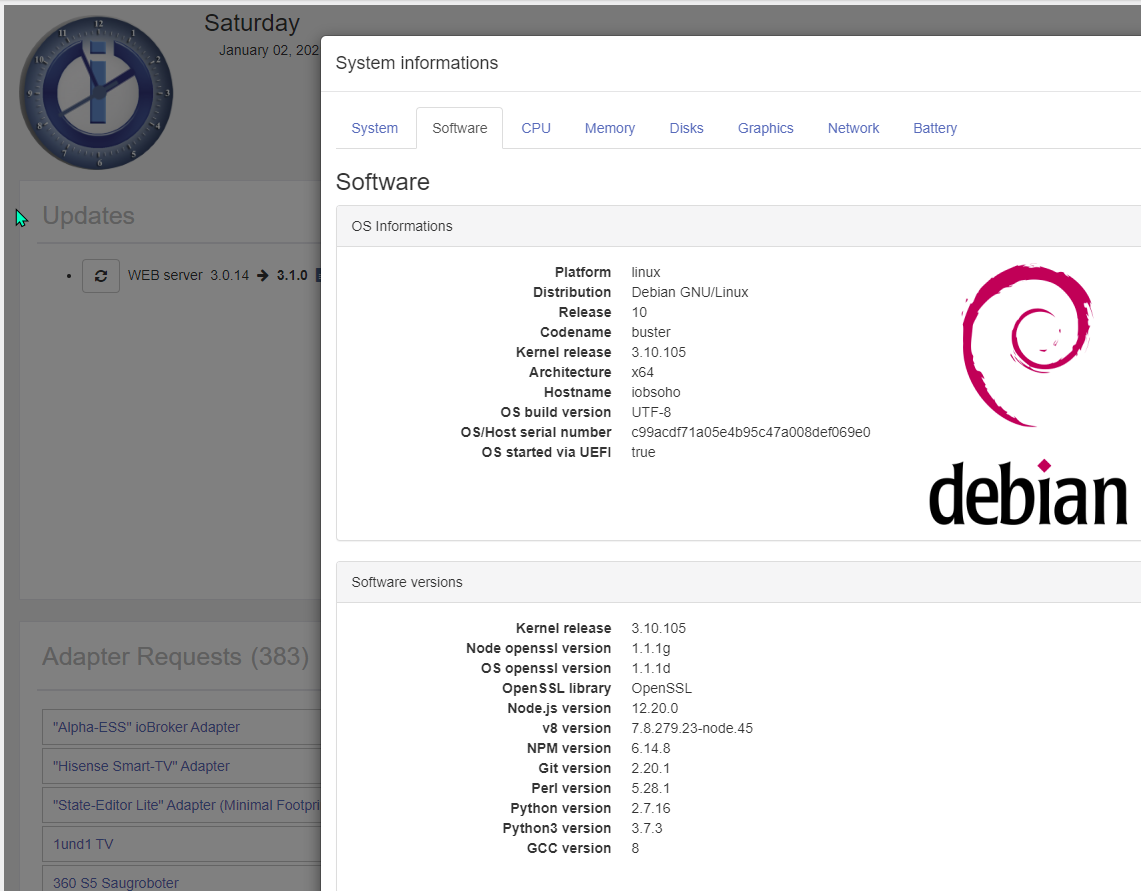Viewport: 1141px width, 891px height.
Task: Click the Debian swirl logo
Action: [1027, 345]
